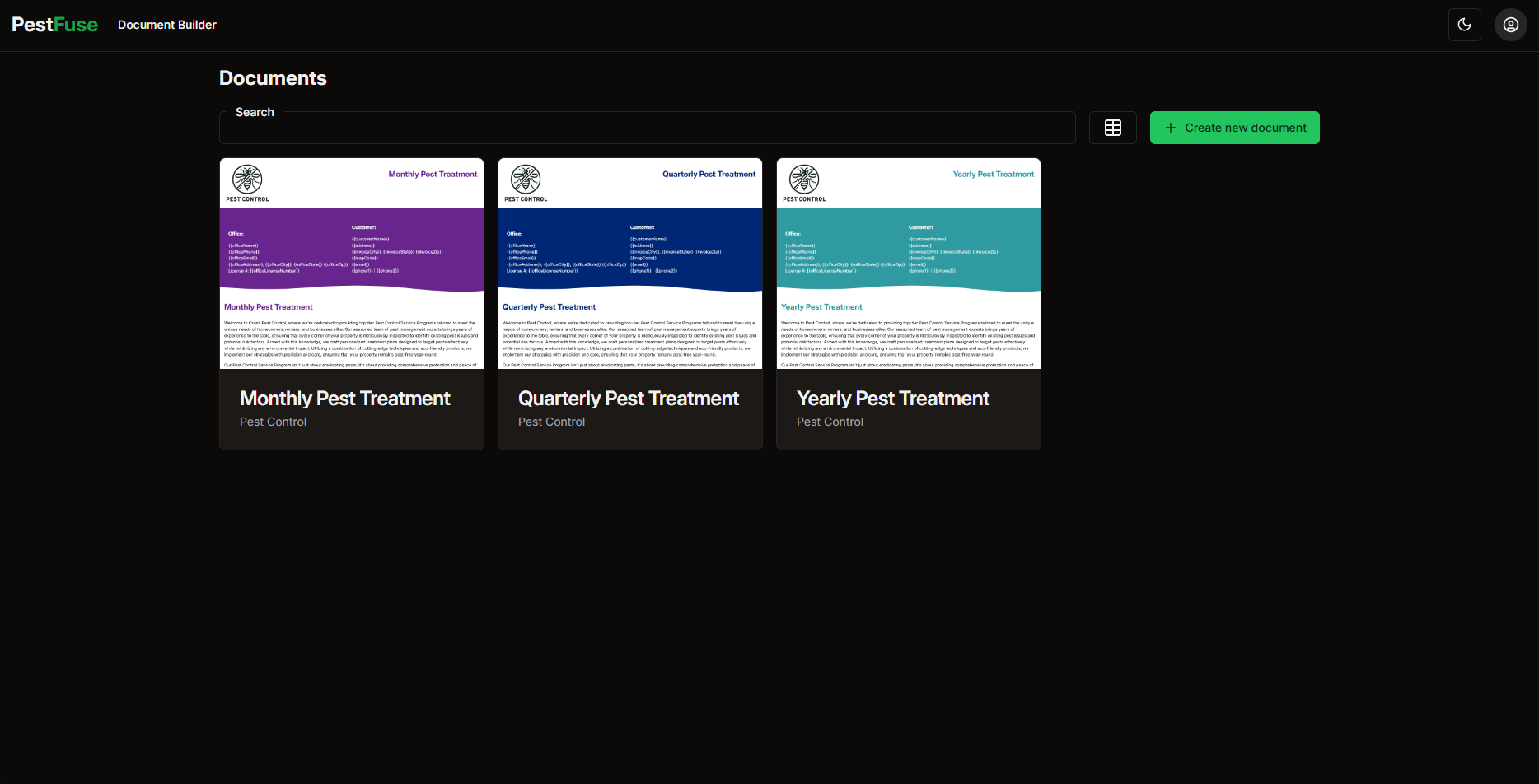Screen dimensions: 1539x784
Task: Toggle dark mode with the moon icon
Action: pyautogui.click(x=1464, y=25)
